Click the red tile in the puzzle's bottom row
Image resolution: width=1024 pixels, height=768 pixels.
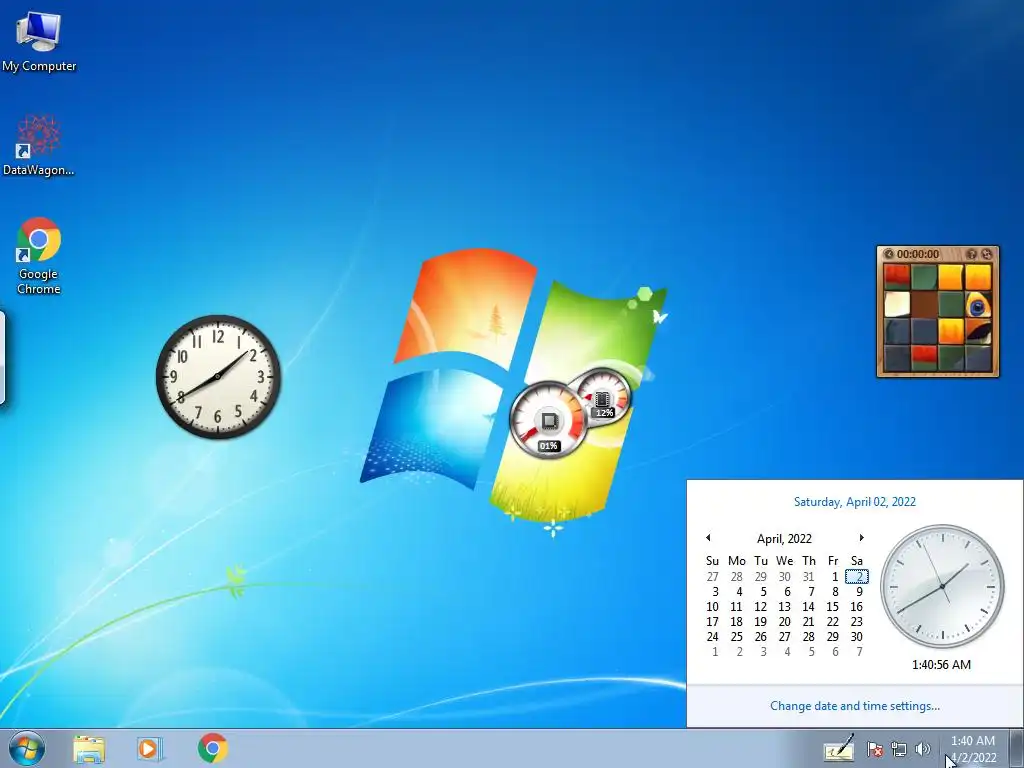924,358
